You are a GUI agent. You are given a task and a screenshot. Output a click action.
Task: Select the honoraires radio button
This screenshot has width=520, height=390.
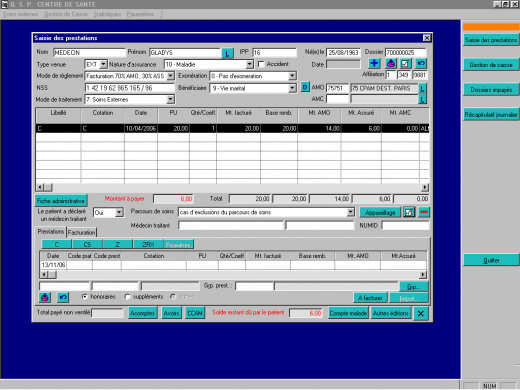coord(85,296)
